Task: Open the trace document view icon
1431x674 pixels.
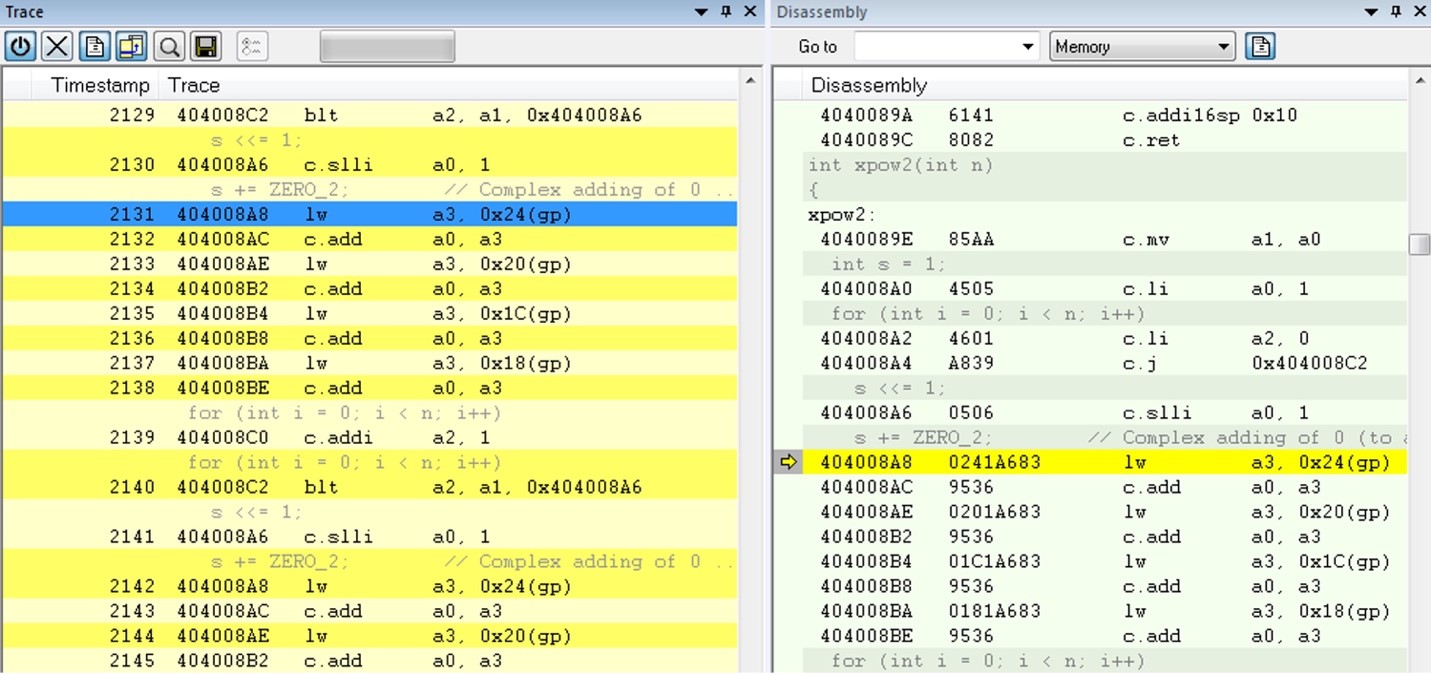Action: (92, 45)
